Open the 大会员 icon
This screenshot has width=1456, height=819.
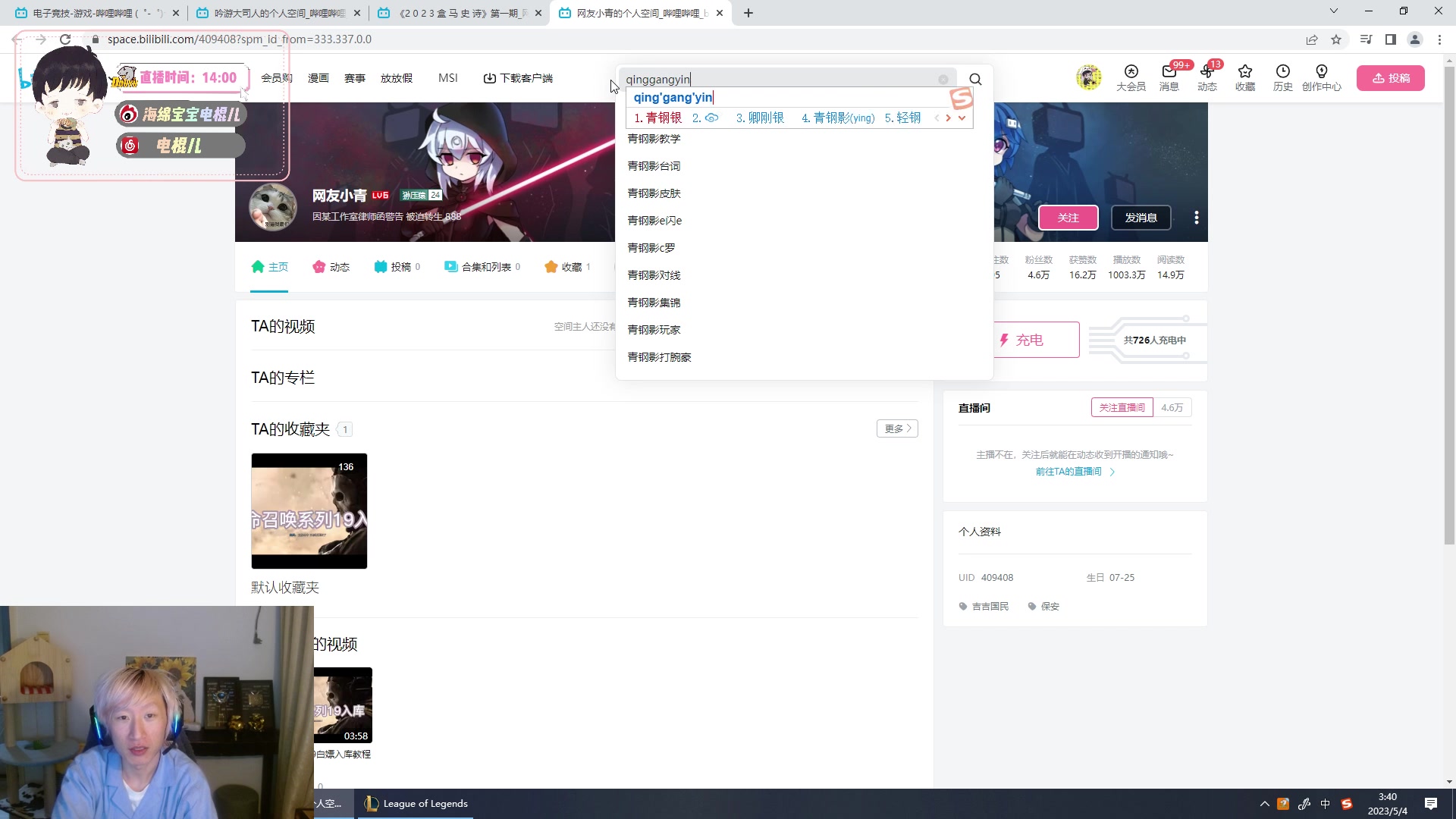[x=1131, y=77]
